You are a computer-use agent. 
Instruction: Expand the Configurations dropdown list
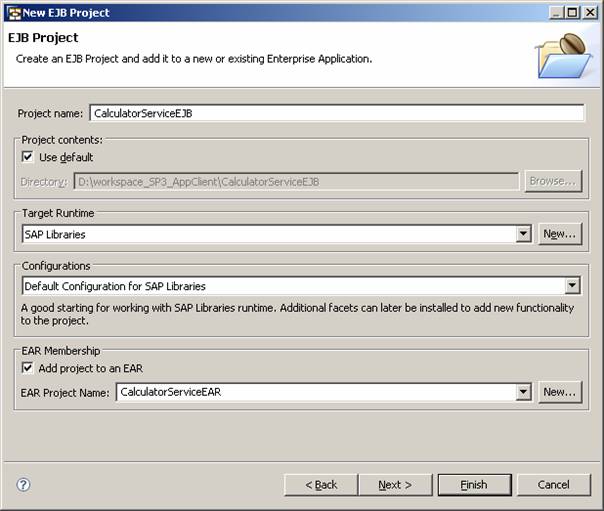(572, 286)
